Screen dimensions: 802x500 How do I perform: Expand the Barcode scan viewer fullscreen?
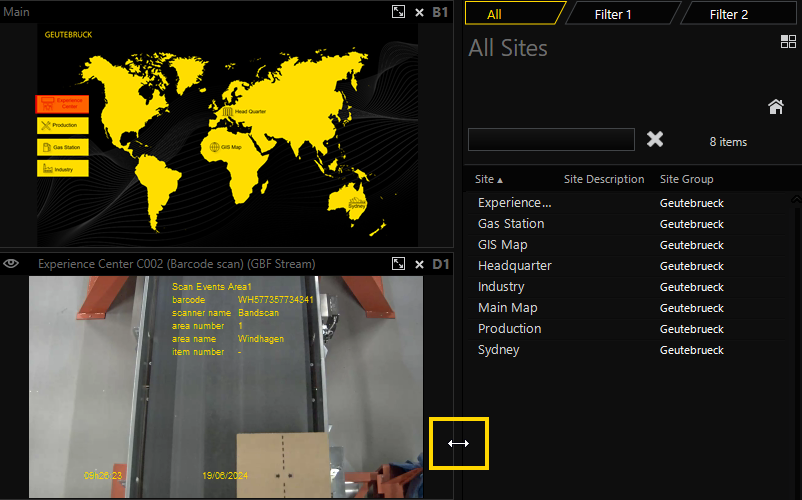(x=398, y=264)
